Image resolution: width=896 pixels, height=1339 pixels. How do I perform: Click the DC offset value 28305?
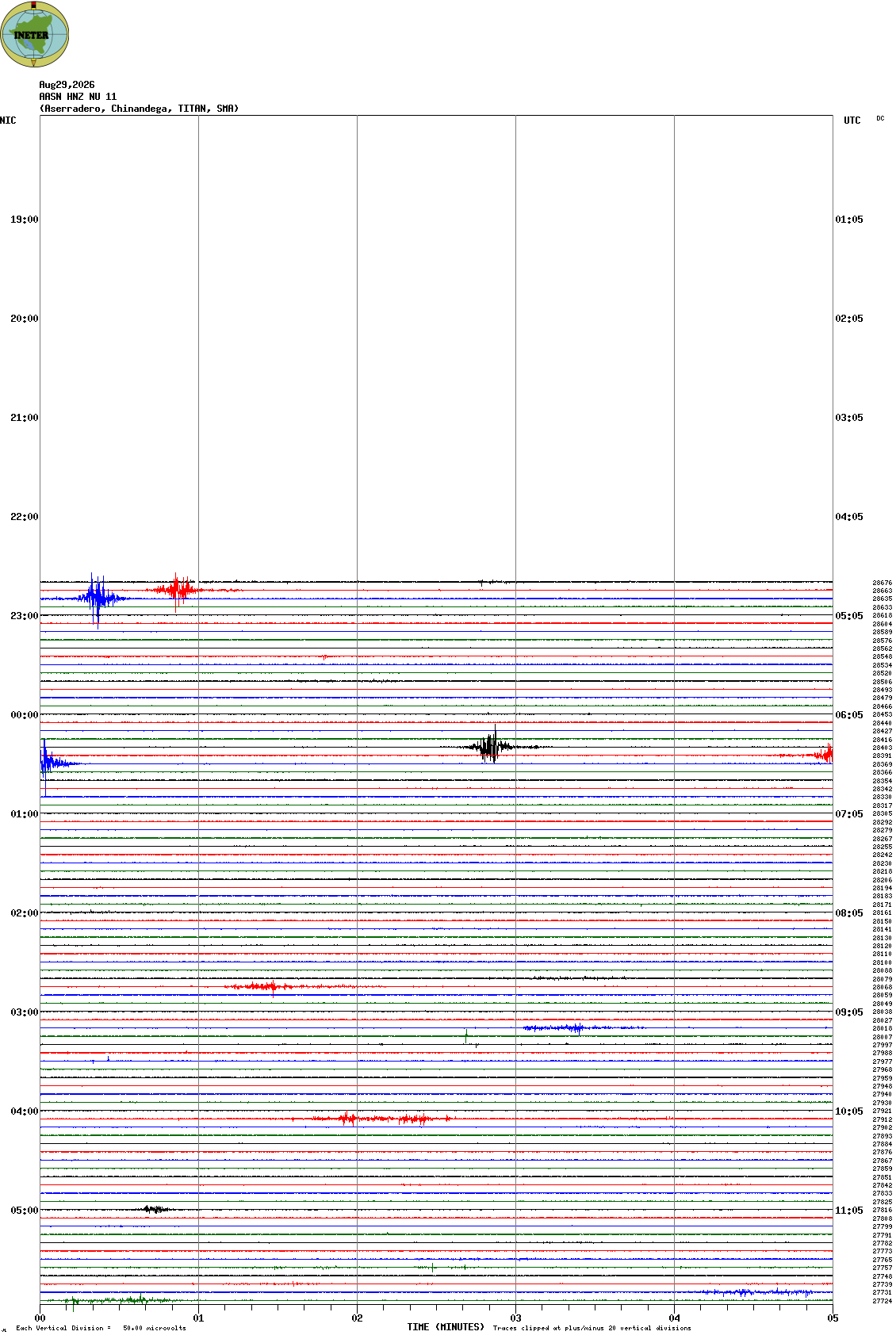[883, 813]
